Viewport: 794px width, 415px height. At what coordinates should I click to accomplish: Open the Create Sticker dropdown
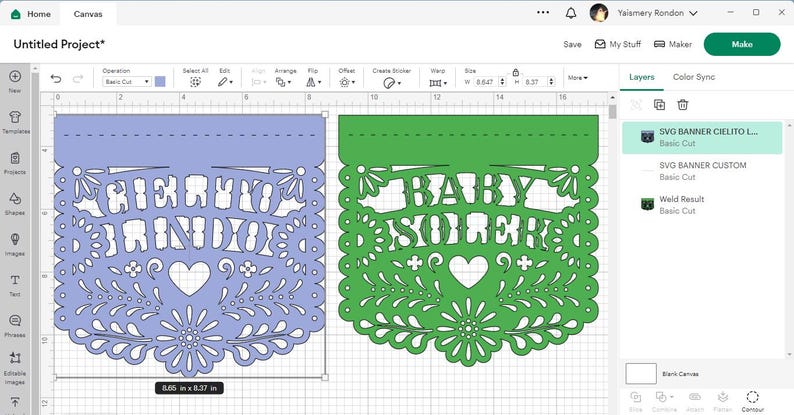[391, 82]
